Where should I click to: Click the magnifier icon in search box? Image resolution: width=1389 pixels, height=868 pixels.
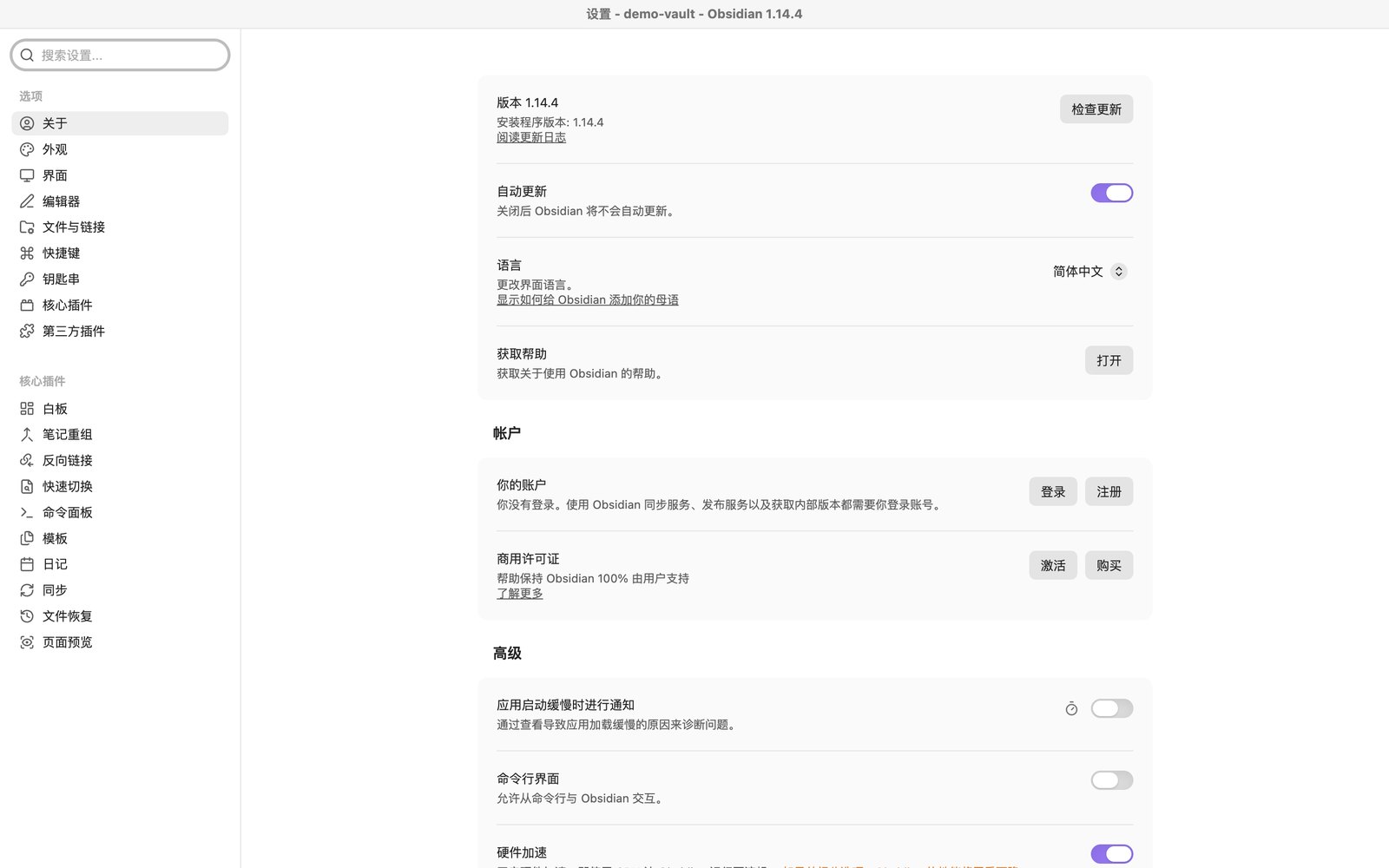pos(27,55)
